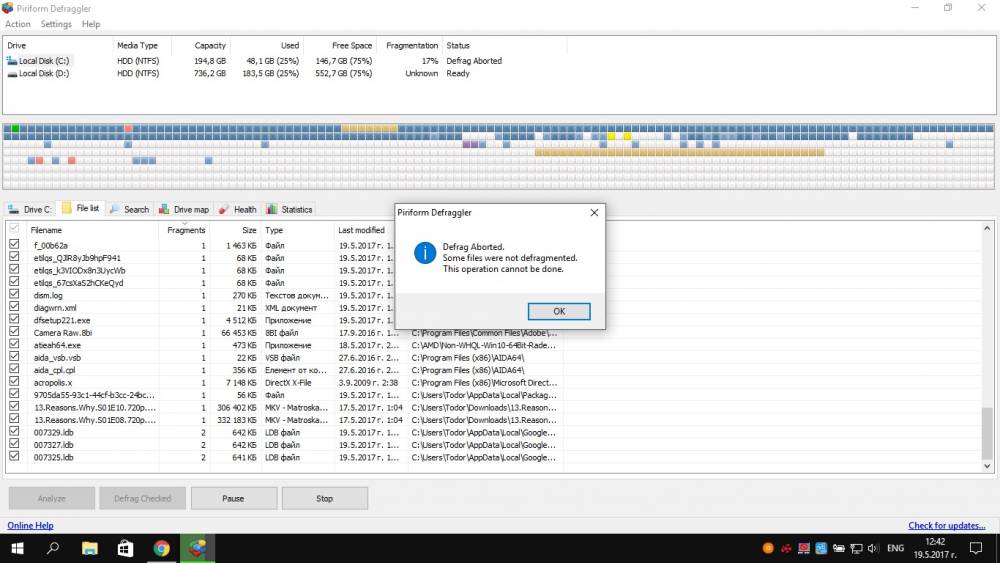This screenshot has height=563, width=1000.
Task: Open the Online Help link
Action: [x=30, y=525]
